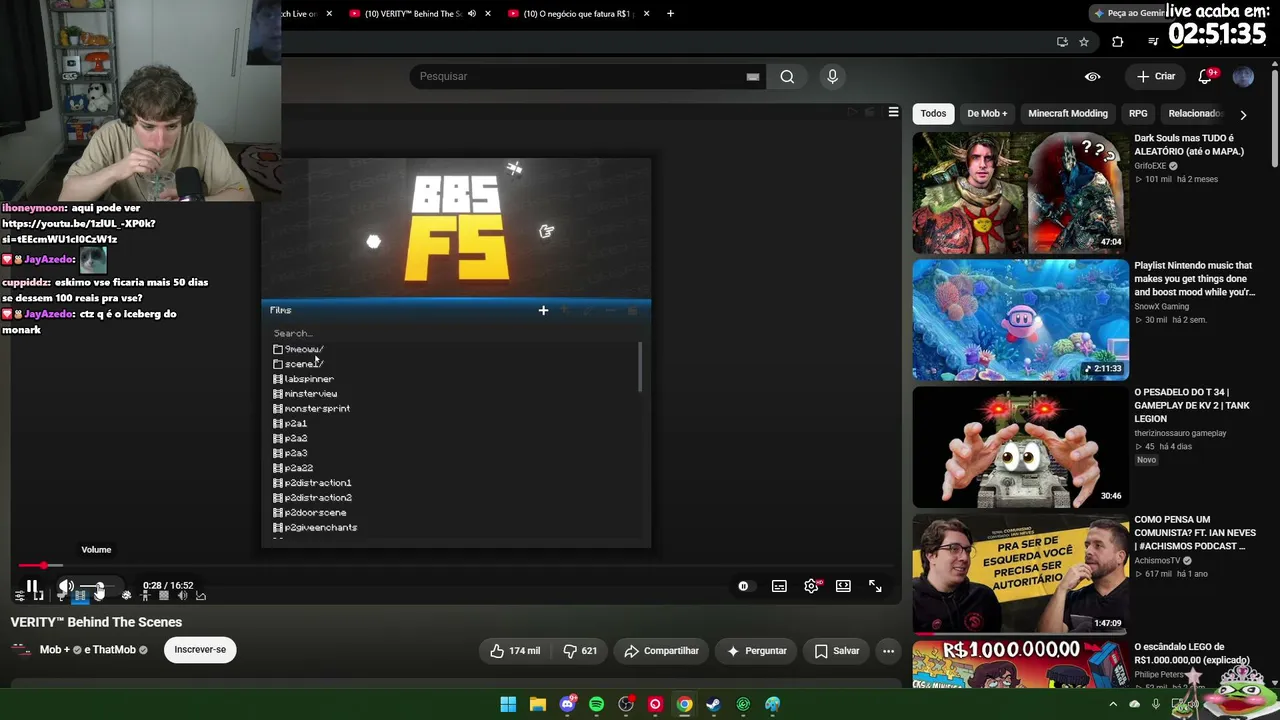The width and height of the screenshot is (1280, 720).
Task: Switch to theater mode
Action: tap(843, 586)
